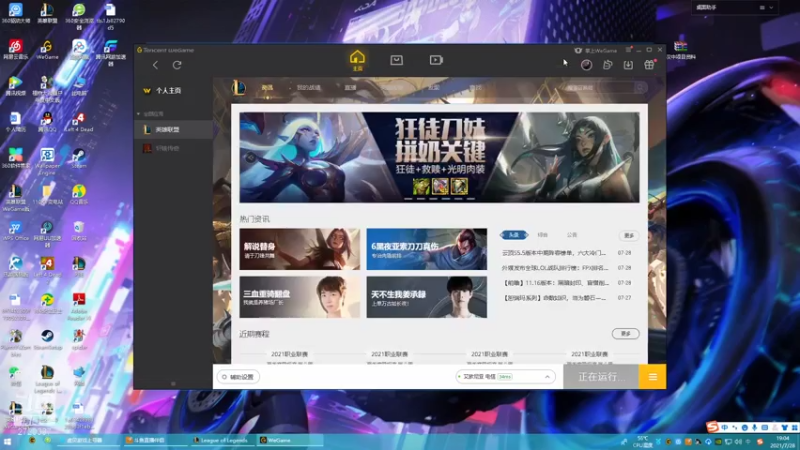Viewport: 800px width, 450px height.
Task: Open the yellow hamburger menu button
Action: [652, 377]
